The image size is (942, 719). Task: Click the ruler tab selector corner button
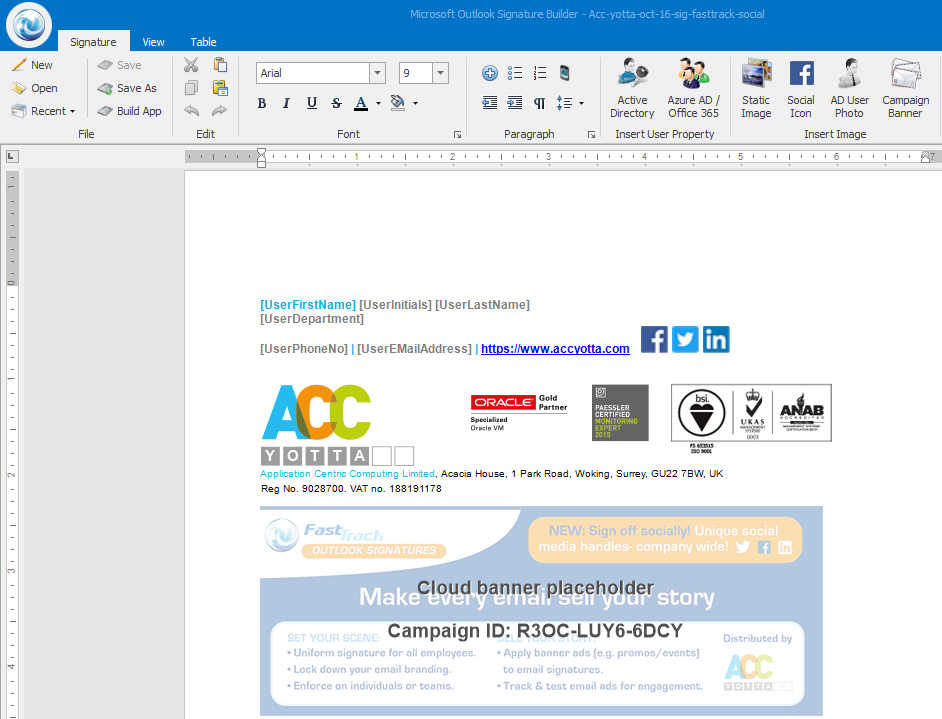pos(12,157)
